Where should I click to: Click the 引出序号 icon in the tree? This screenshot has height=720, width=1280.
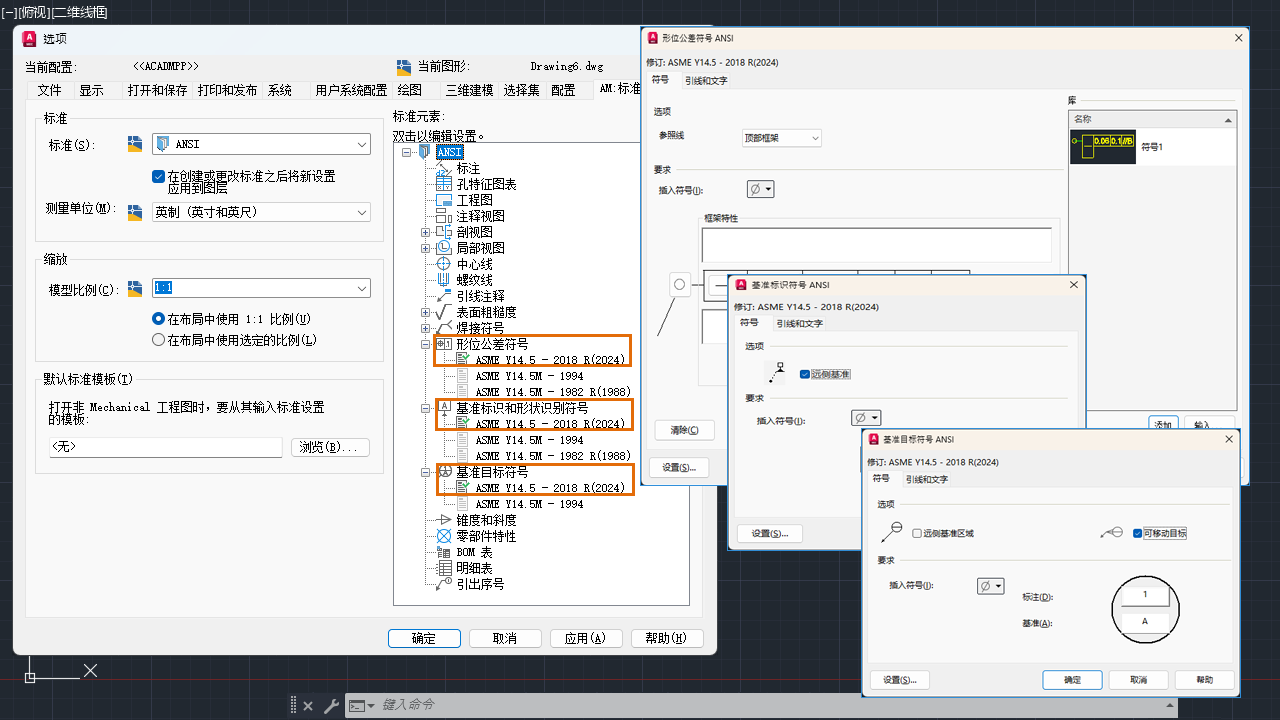click(x=445, y=584)
